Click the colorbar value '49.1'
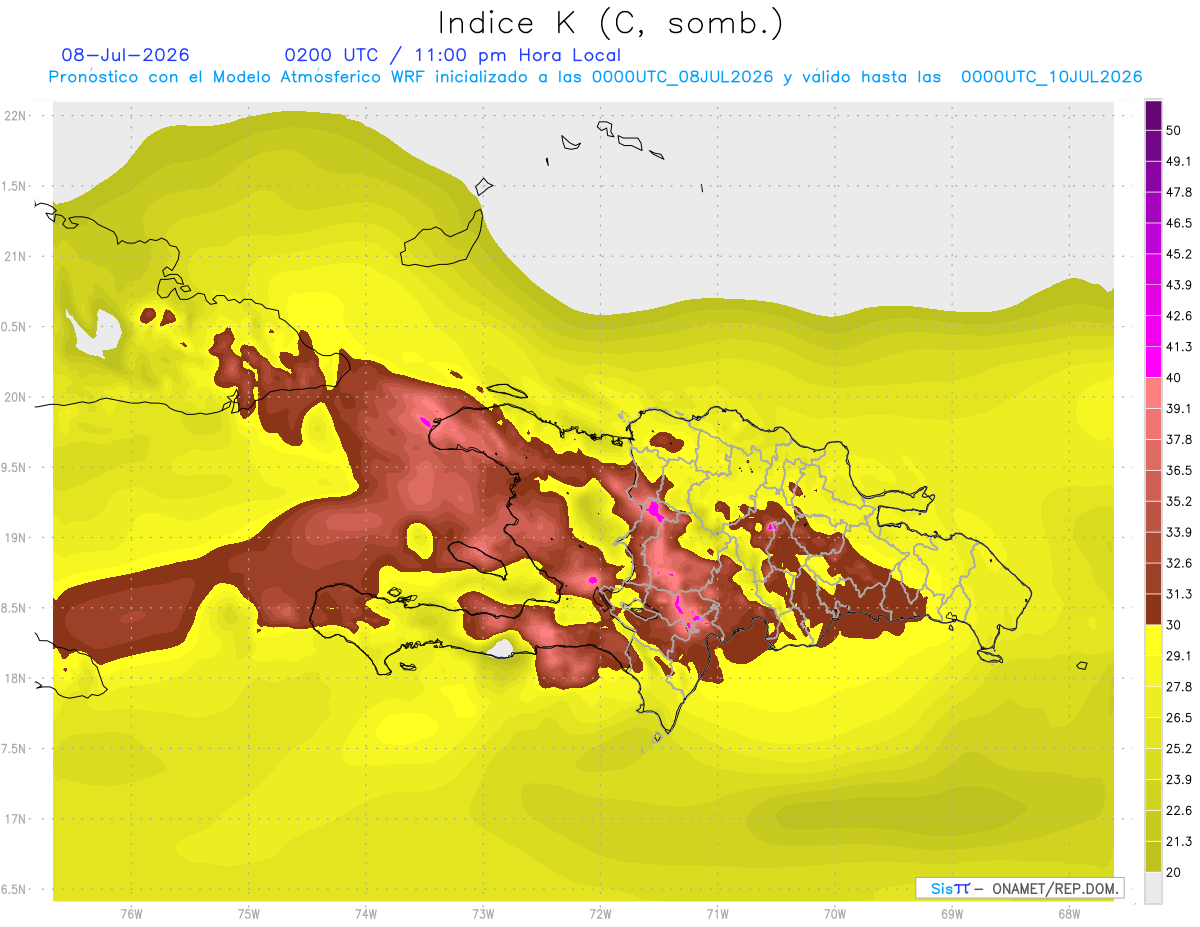Viewport: 1200px width, 927px height. click(1179, 161)
